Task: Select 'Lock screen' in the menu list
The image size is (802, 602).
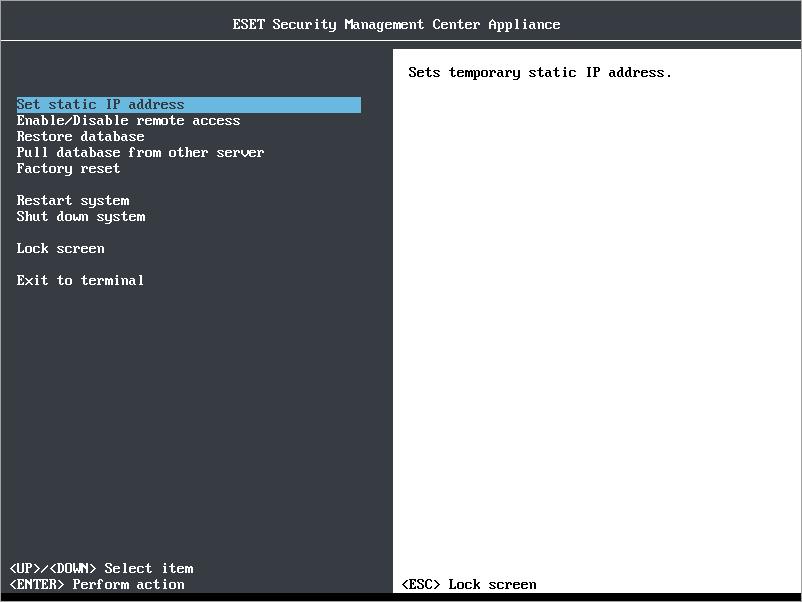Action: [60, 249]
